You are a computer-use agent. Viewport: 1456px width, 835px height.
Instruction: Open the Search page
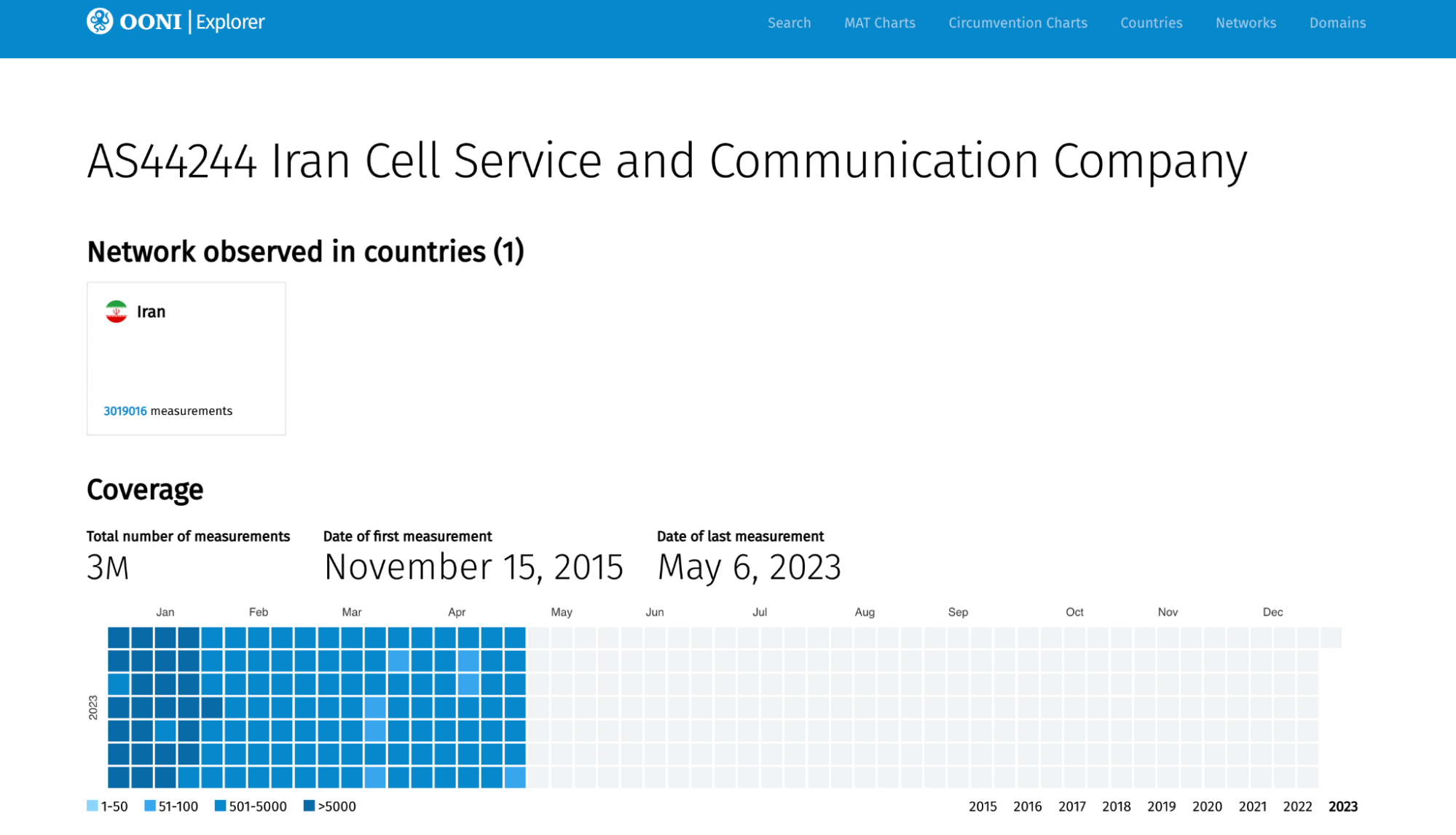pyautogui.click(x=789, y=23)
